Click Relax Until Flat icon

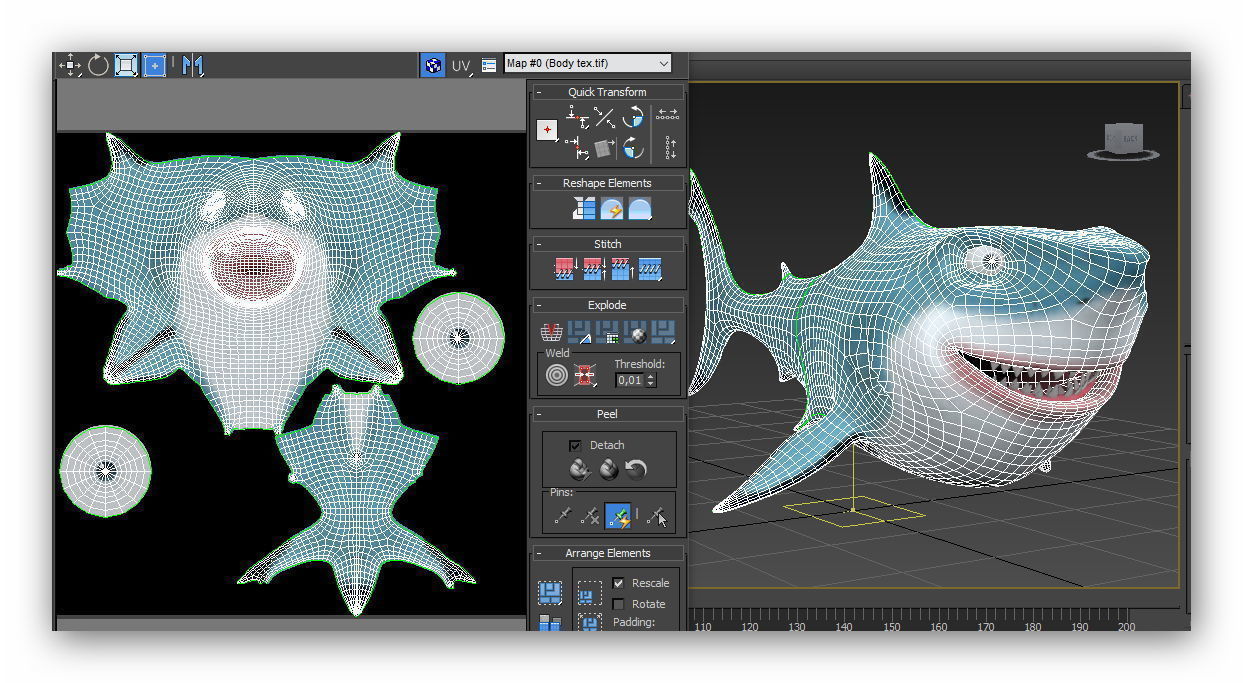coord(611,209)
